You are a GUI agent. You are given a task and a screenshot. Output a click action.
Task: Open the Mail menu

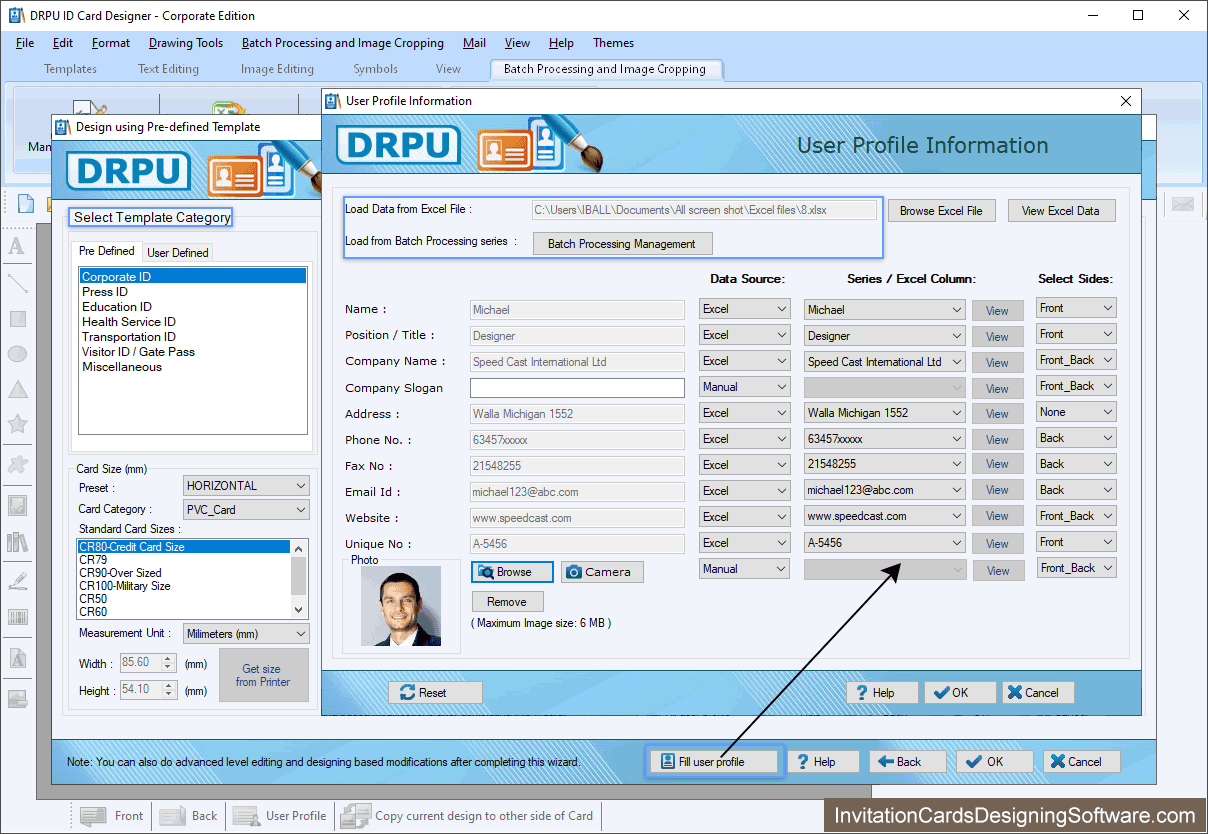click(x=475, y=43)
